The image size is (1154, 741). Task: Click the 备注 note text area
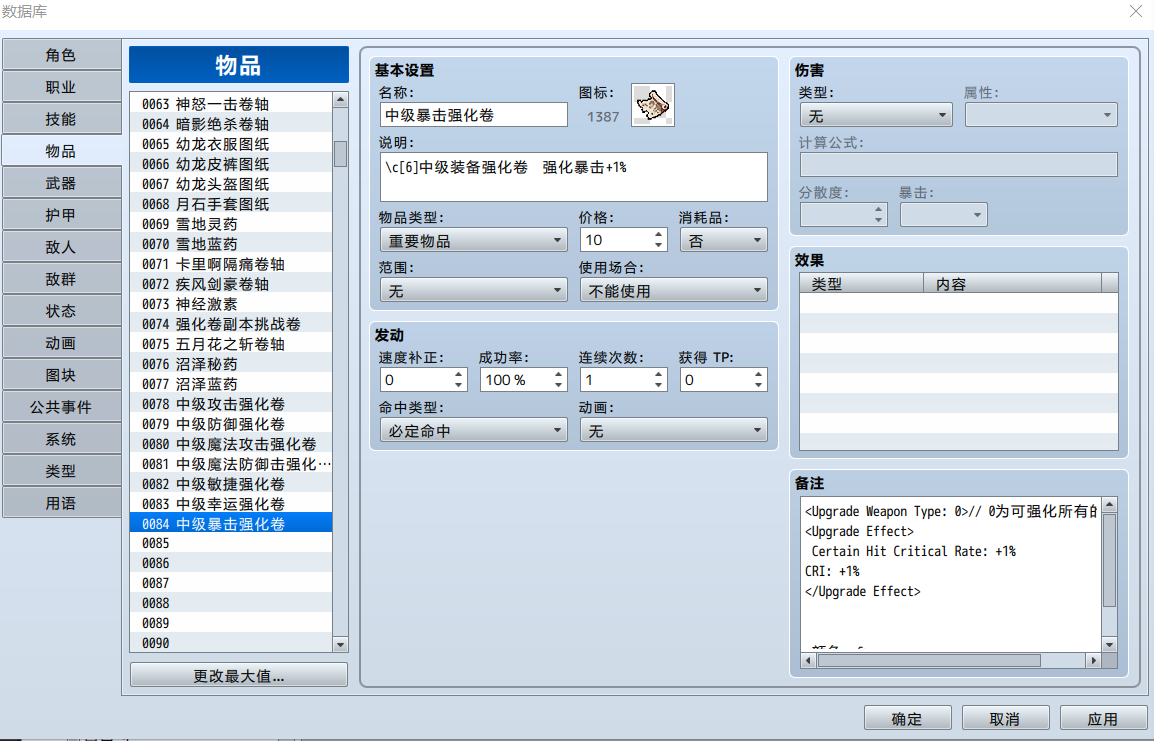click(951, 574)
